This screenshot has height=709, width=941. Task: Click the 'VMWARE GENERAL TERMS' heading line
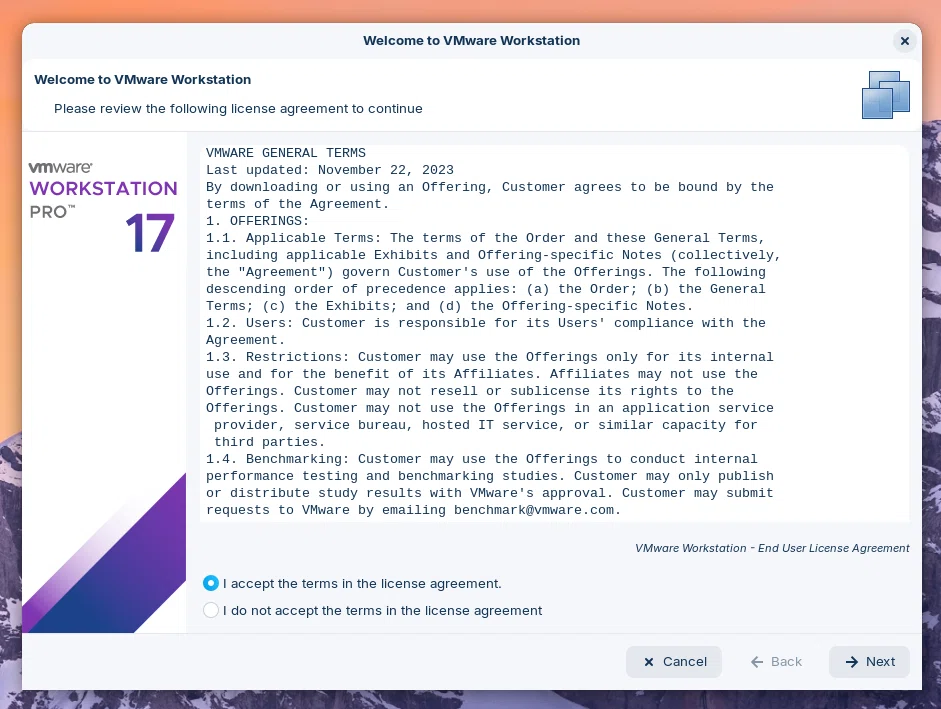[x=286, y=152]
